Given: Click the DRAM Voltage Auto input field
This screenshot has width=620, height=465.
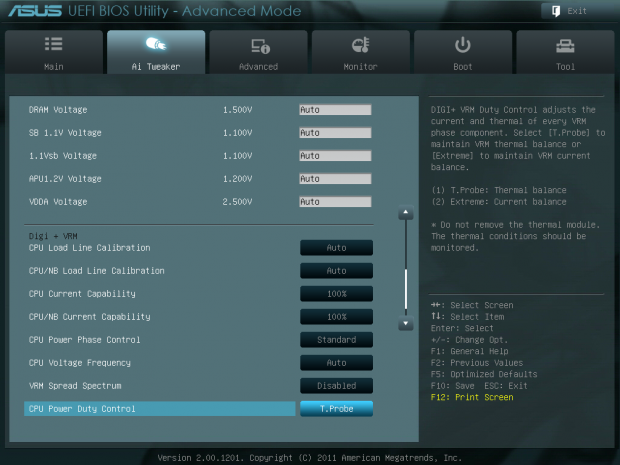Looking at the screenshot, I should [x=335, y=110].
